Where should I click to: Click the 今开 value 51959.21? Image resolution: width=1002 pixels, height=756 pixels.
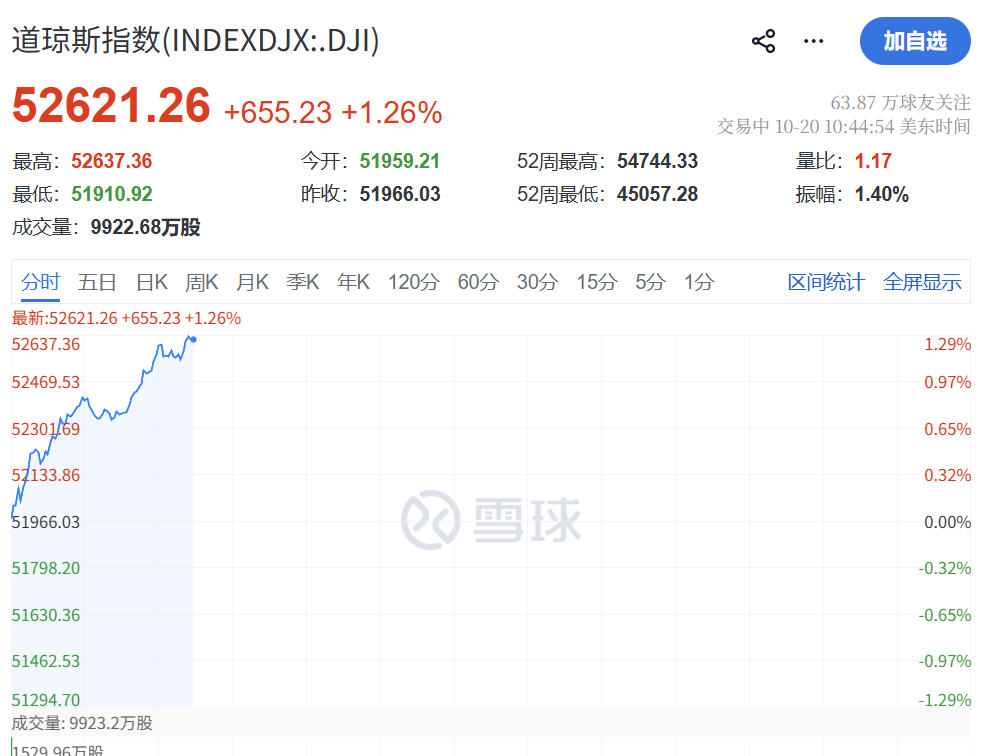click(x=399, y=161)
